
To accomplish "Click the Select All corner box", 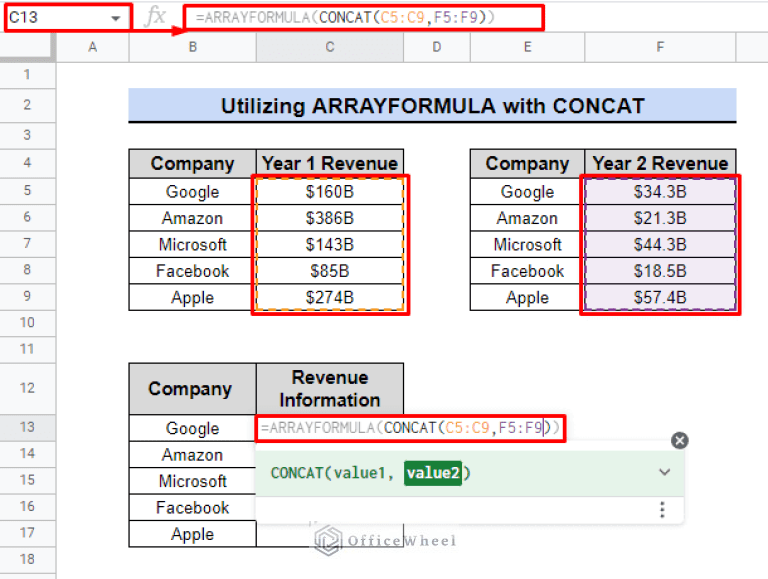I will 27,47.
